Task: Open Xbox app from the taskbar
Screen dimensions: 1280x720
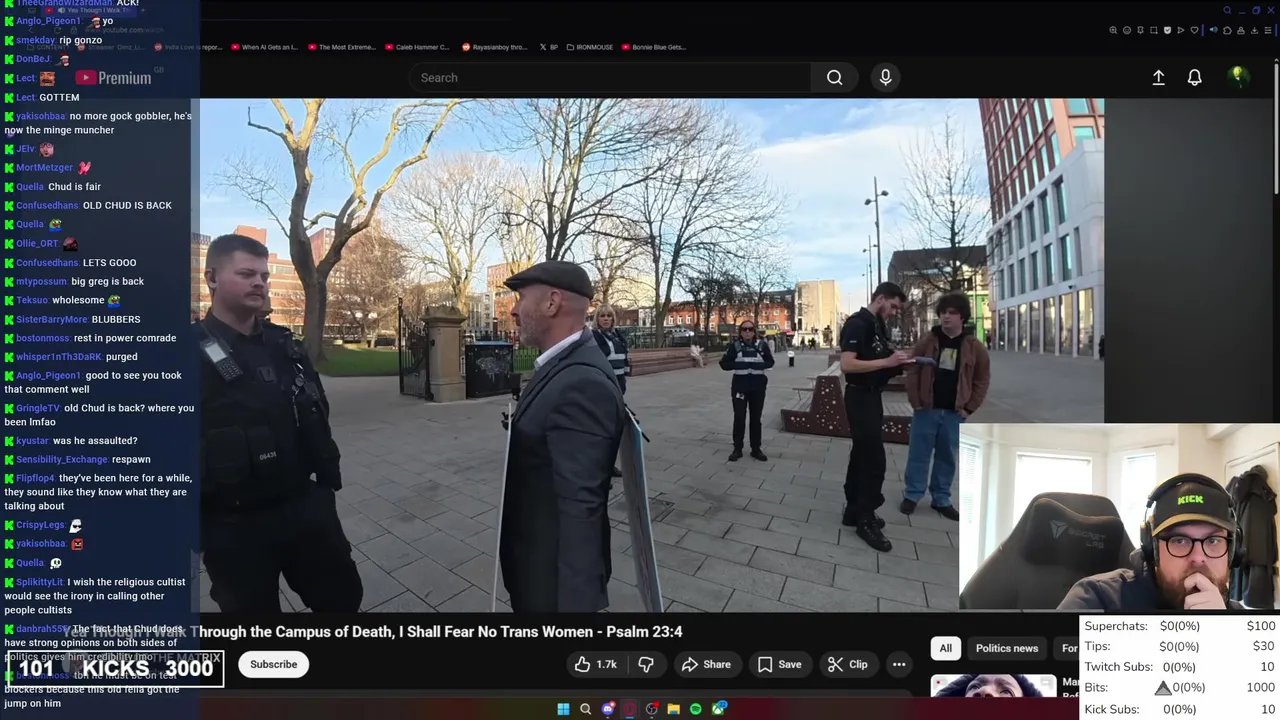Action: click(718, 709)
